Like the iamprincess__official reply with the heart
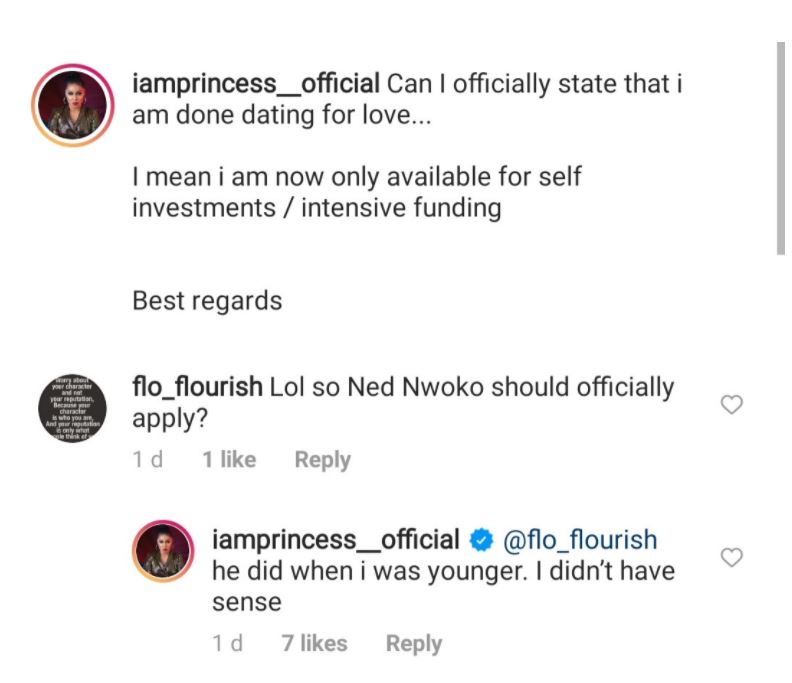Image resolution: width=792 pixels, height=683 pixels. pyautogui.click(x=732, y=557)
